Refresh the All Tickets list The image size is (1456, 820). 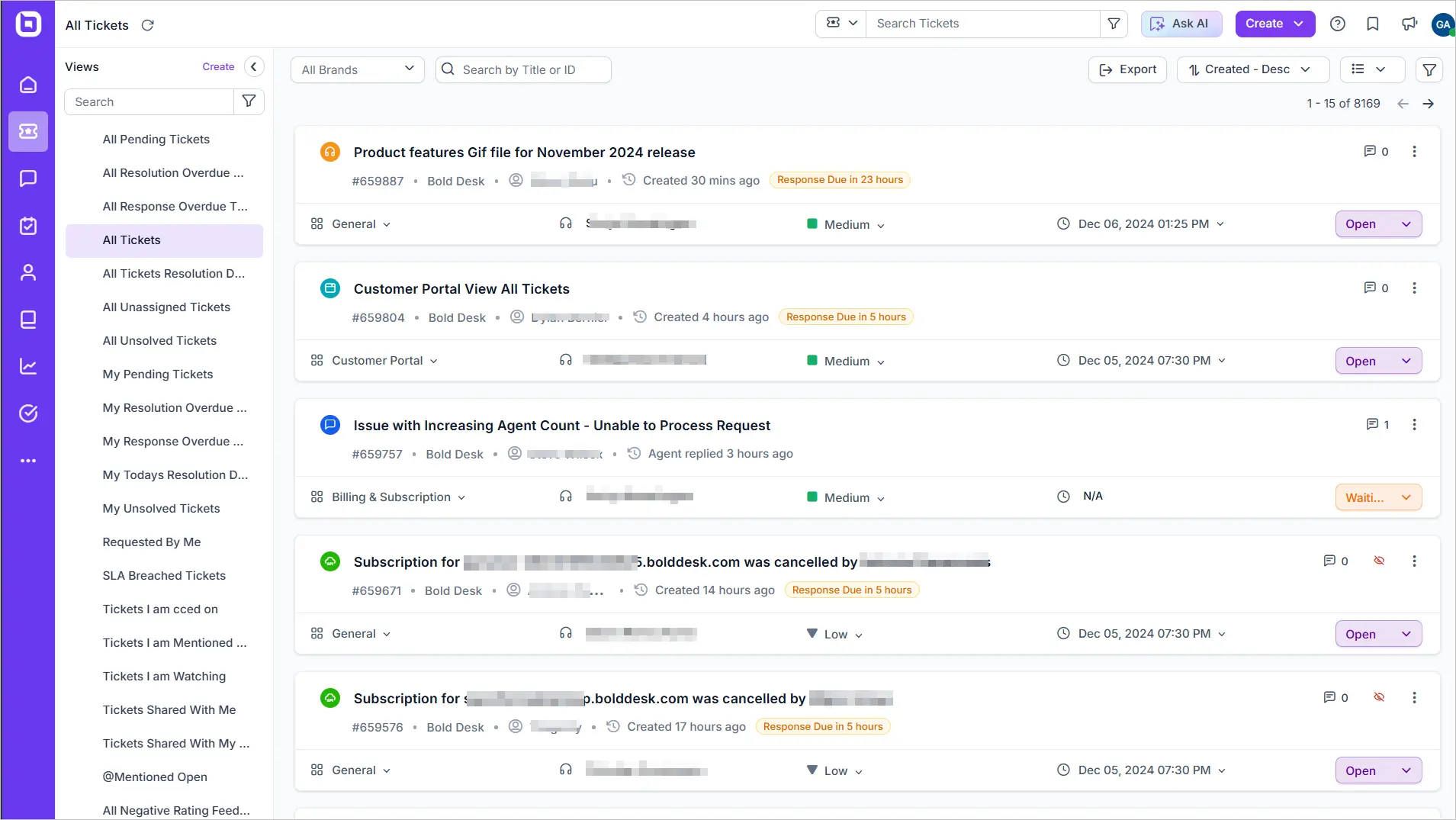click(x=148, y=25)
